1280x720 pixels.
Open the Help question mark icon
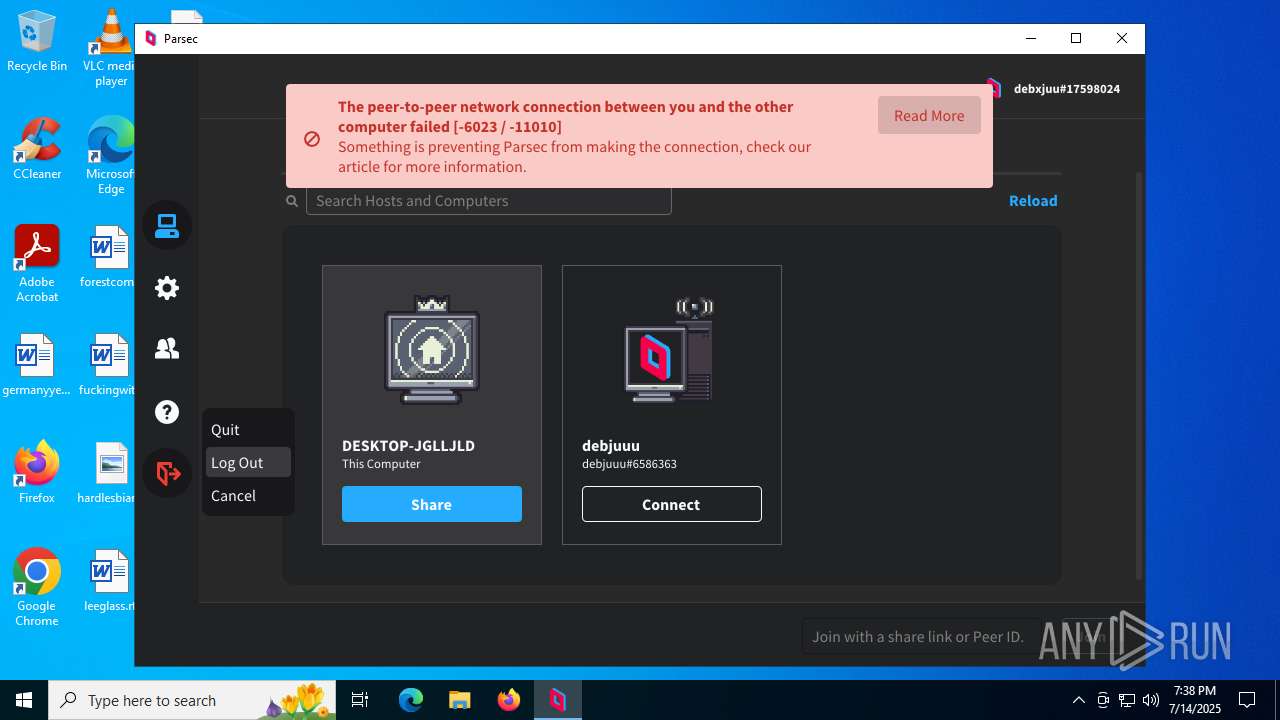coord(167,412)
